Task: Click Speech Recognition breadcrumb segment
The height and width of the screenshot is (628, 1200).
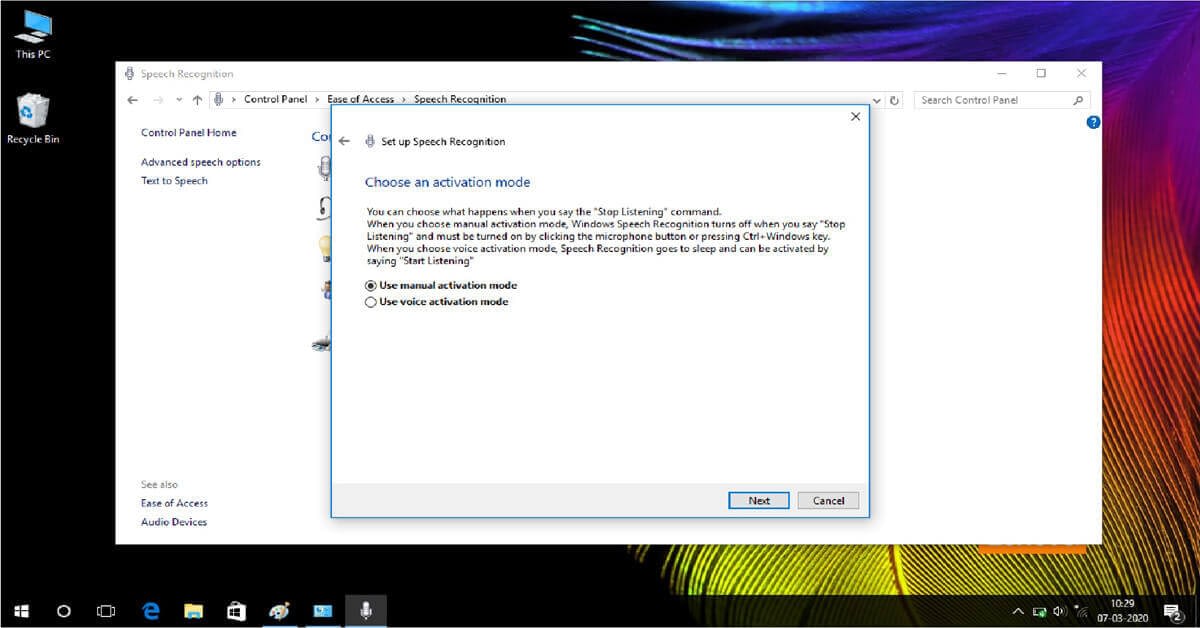Action: point(460,99)
